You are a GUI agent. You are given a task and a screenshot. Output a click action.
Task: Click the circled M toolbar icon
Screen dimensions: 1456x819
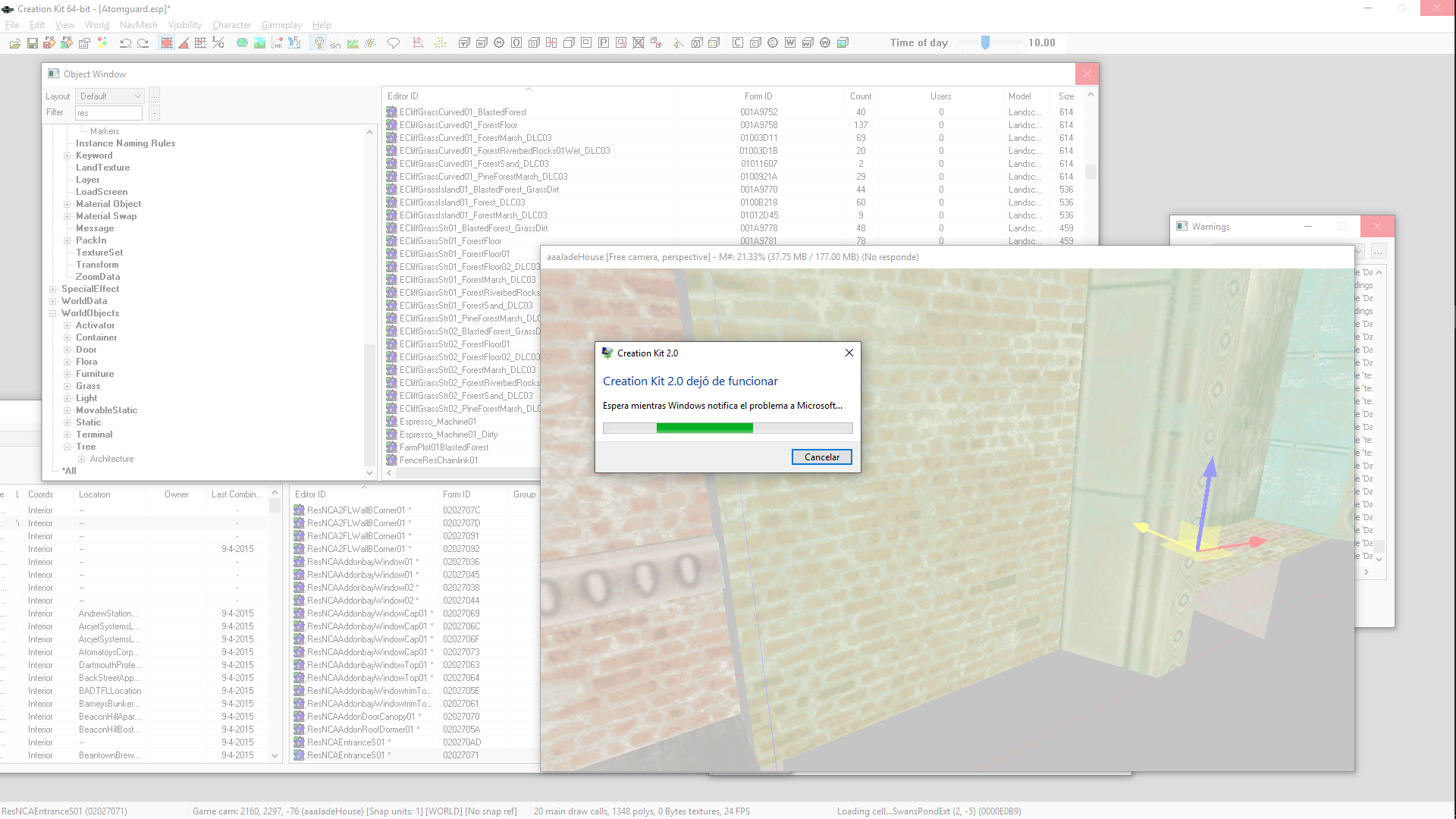[499, 43]
